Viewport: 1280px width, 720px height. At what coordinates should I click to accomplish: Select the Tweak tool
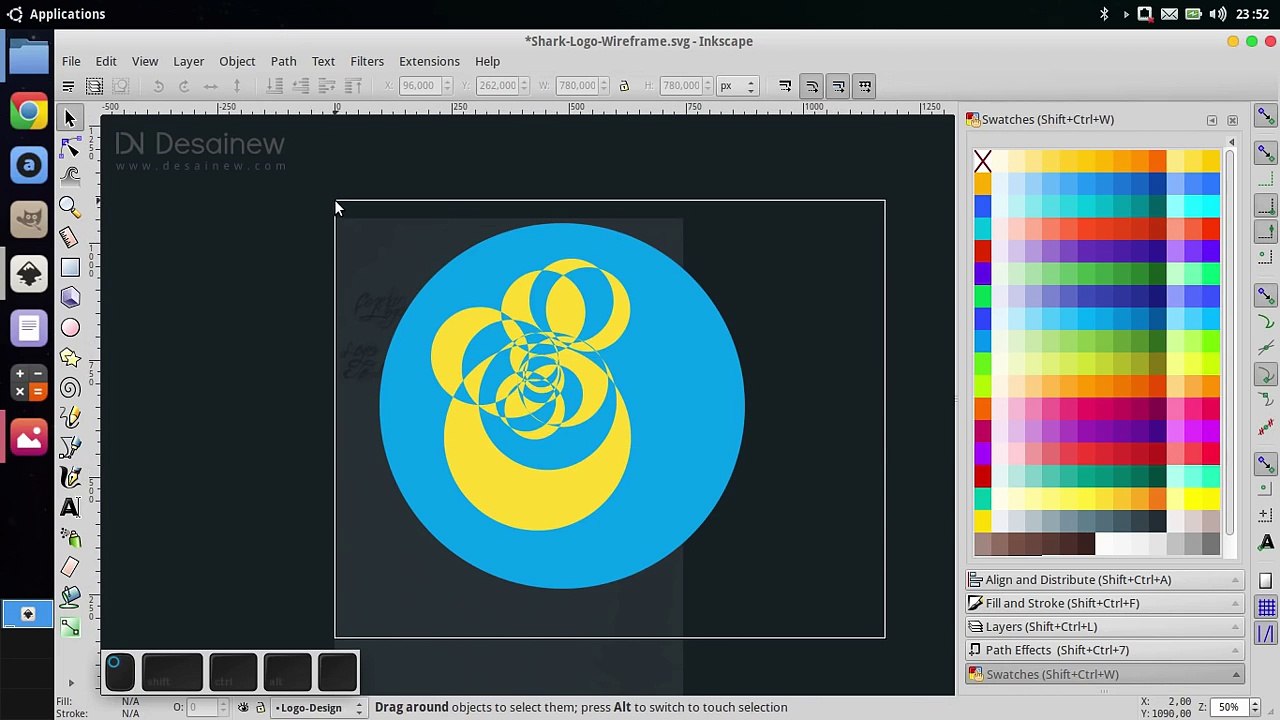(x=70, y=177)
